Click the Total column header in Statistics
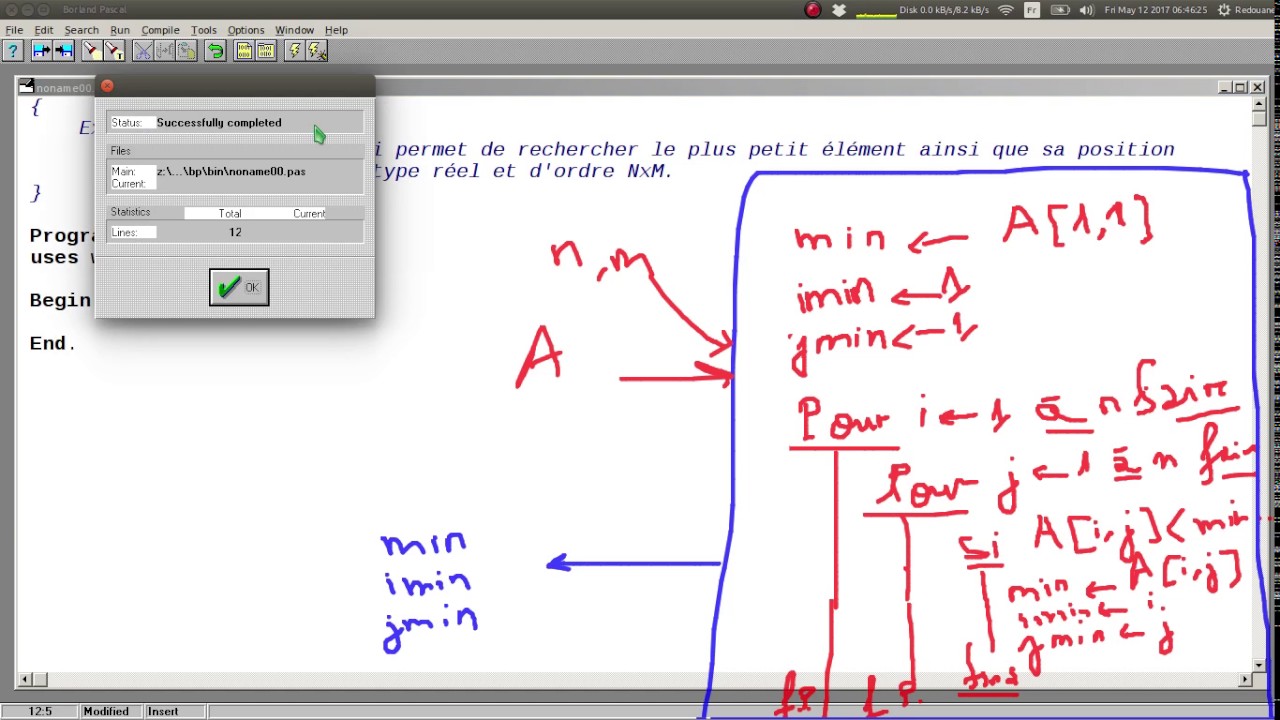Viewport: 1280px width, 720px height. (x=230, y=213)
